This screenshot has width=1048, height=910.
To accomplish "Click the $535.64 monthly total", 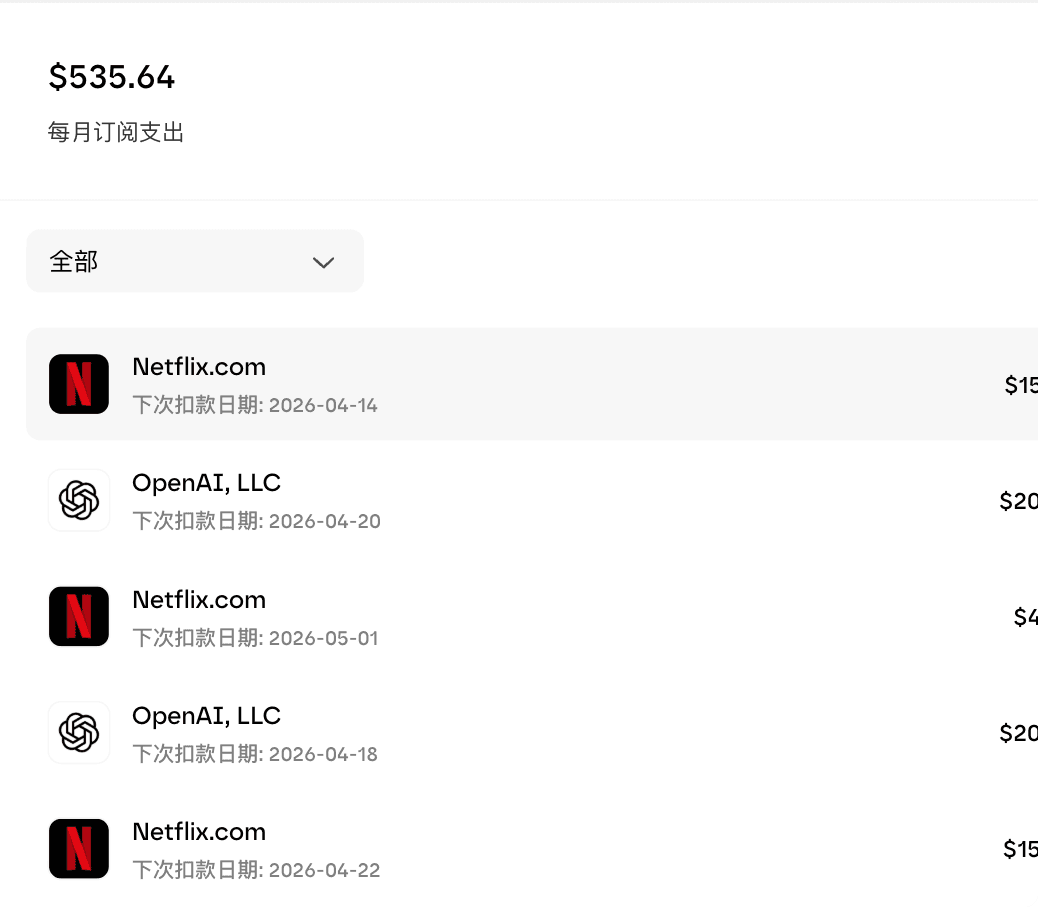I will 112,77.
